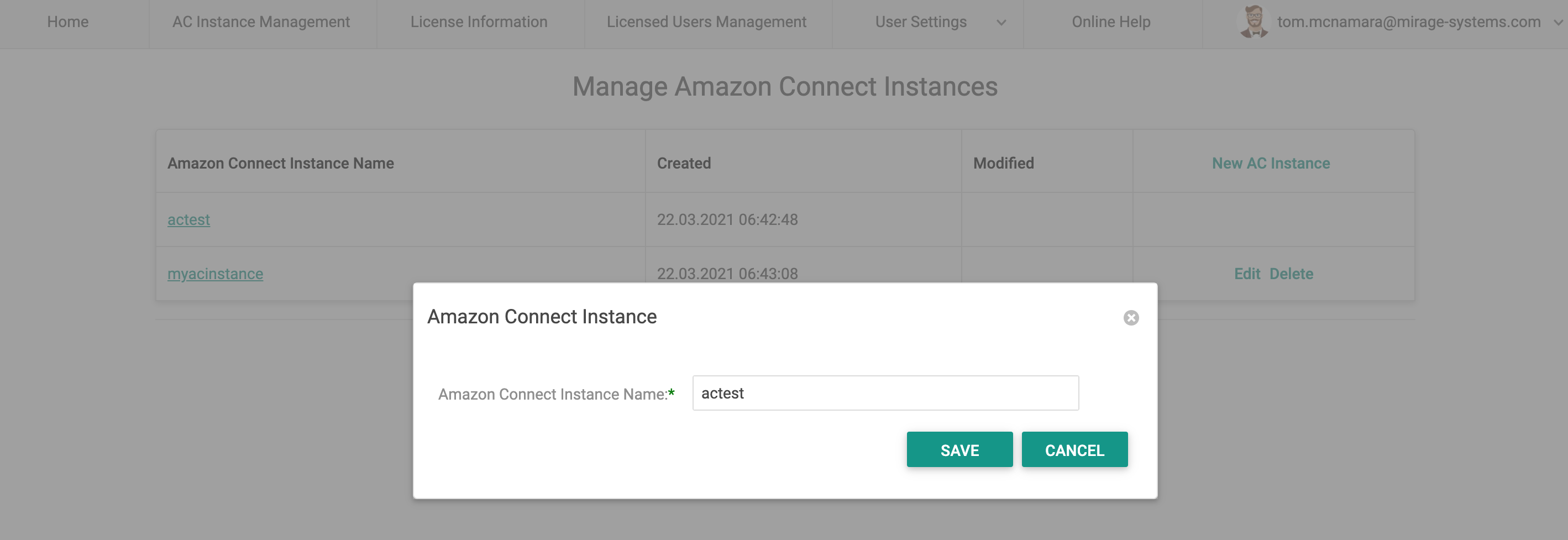Click the SAVE button
Image resolution: width=1568 pixels, height=540 pixels.
(959, 450)
